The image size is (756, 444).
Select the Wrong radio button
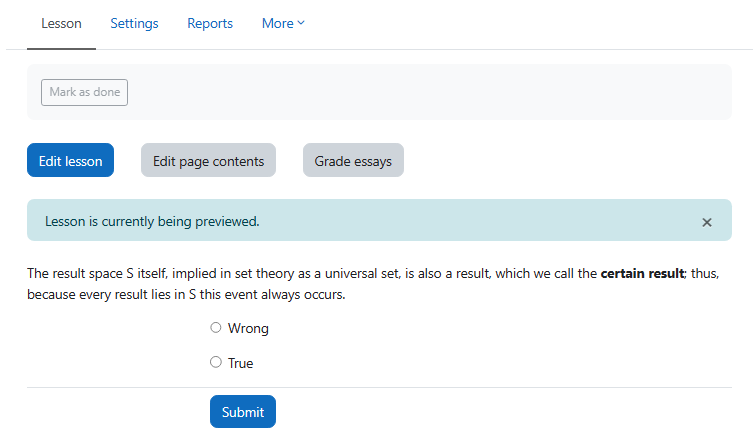(x=216, y=327)
